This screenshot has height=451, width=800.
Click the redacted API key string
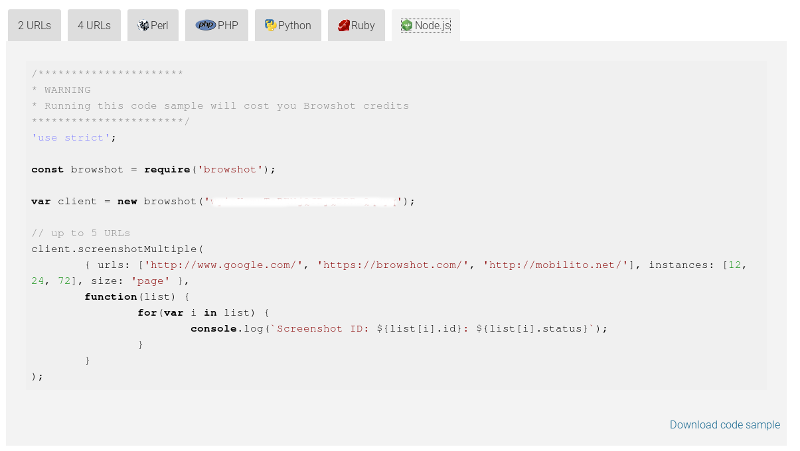click(x=303, y=202)
